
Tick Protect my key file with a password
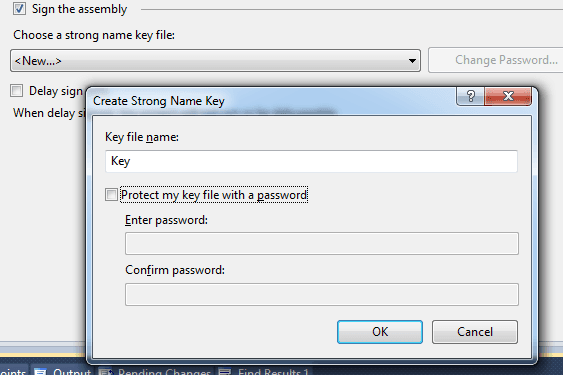111,195
